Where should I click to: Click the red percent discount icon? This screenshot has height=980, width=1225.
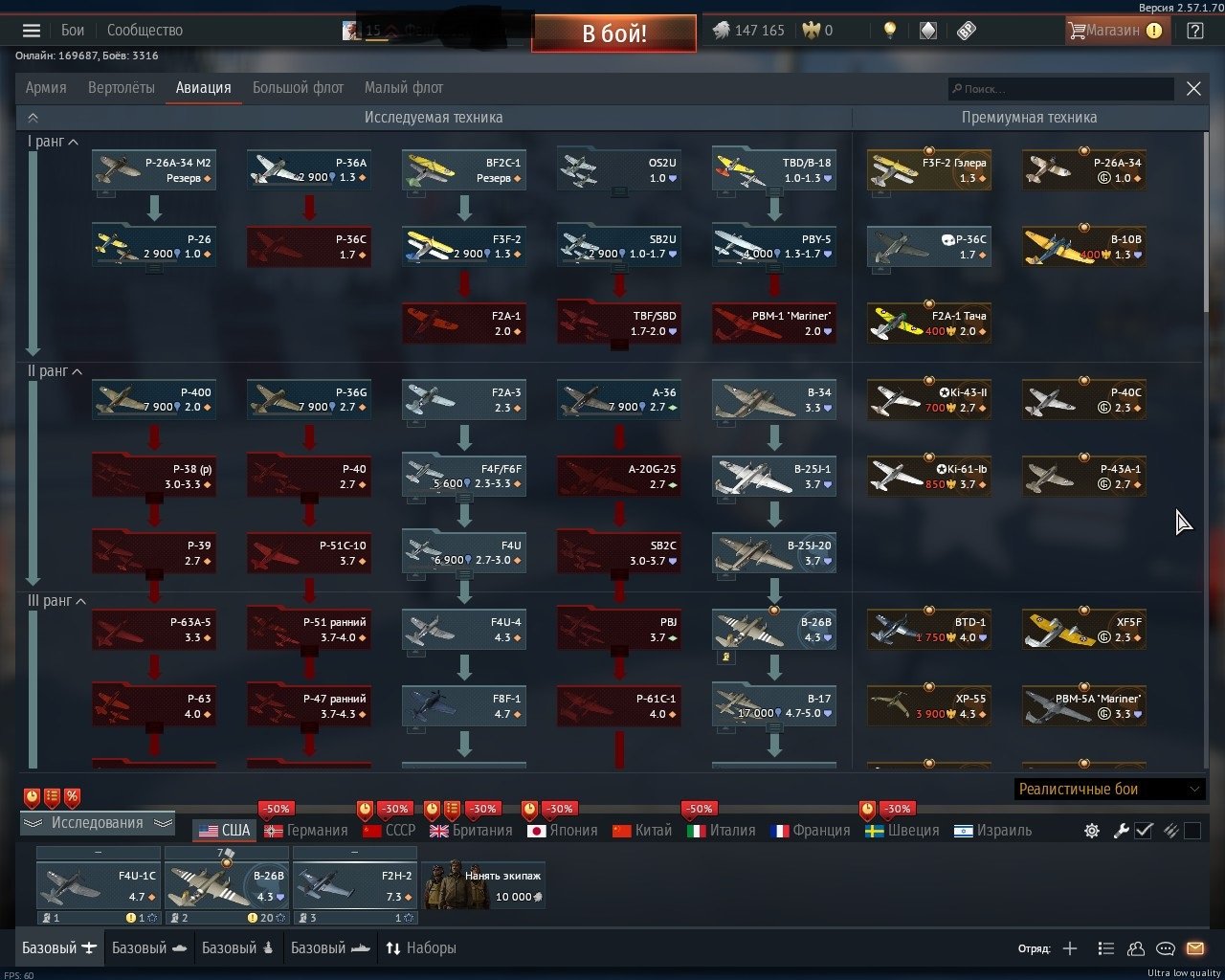click(x=72, y=796)
